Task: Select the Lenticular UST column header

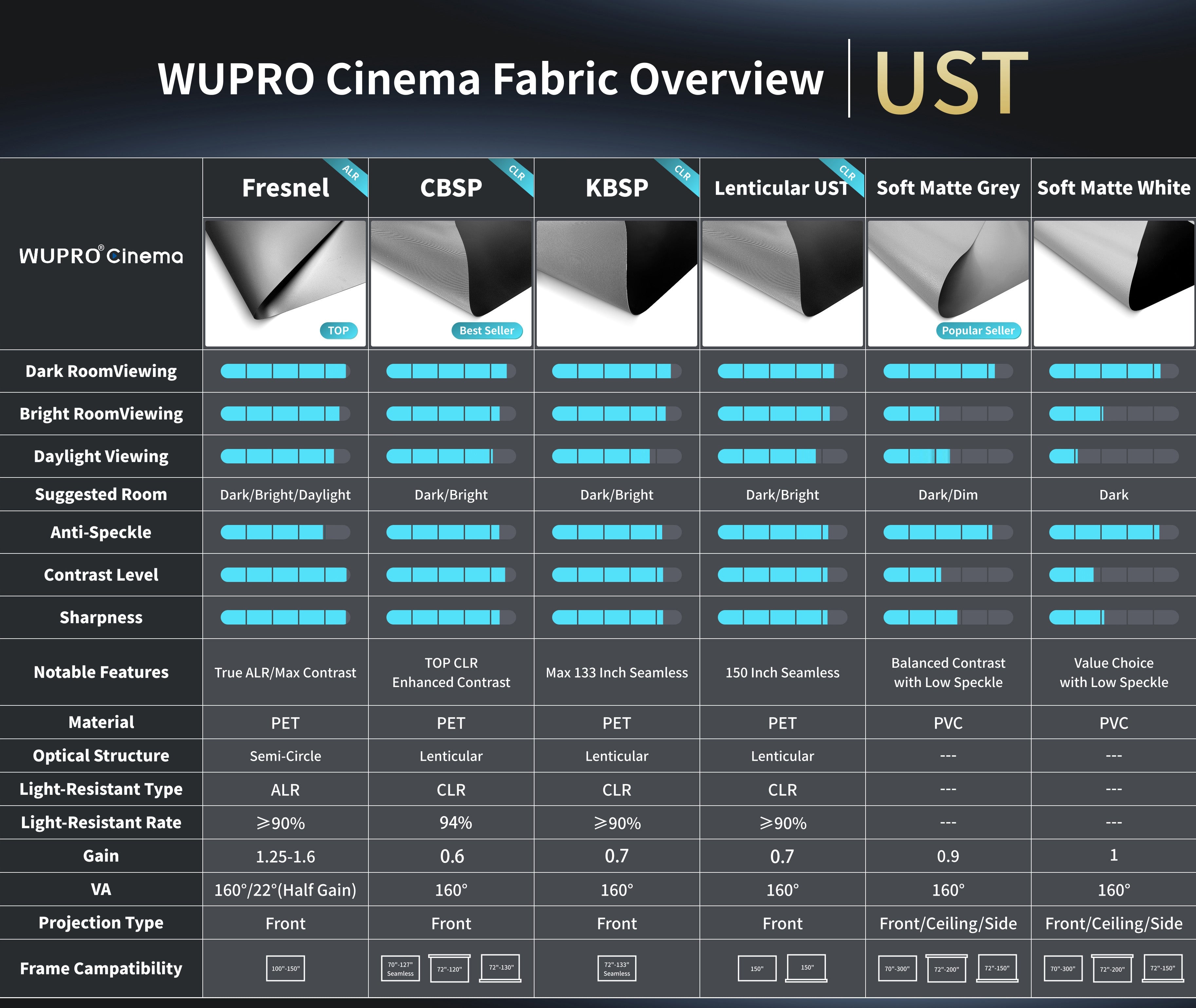Action: click(x=782, y=187)
